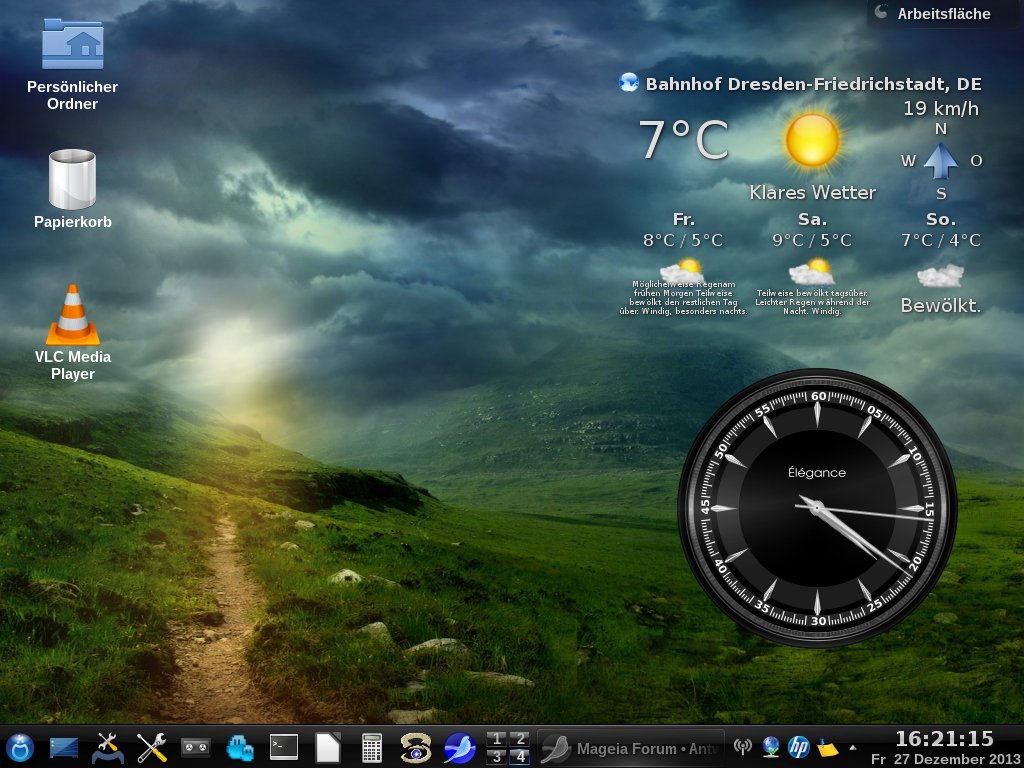Launch the cassette tape application icon
Screen dimensions: 1024x768
click(195, 747)
